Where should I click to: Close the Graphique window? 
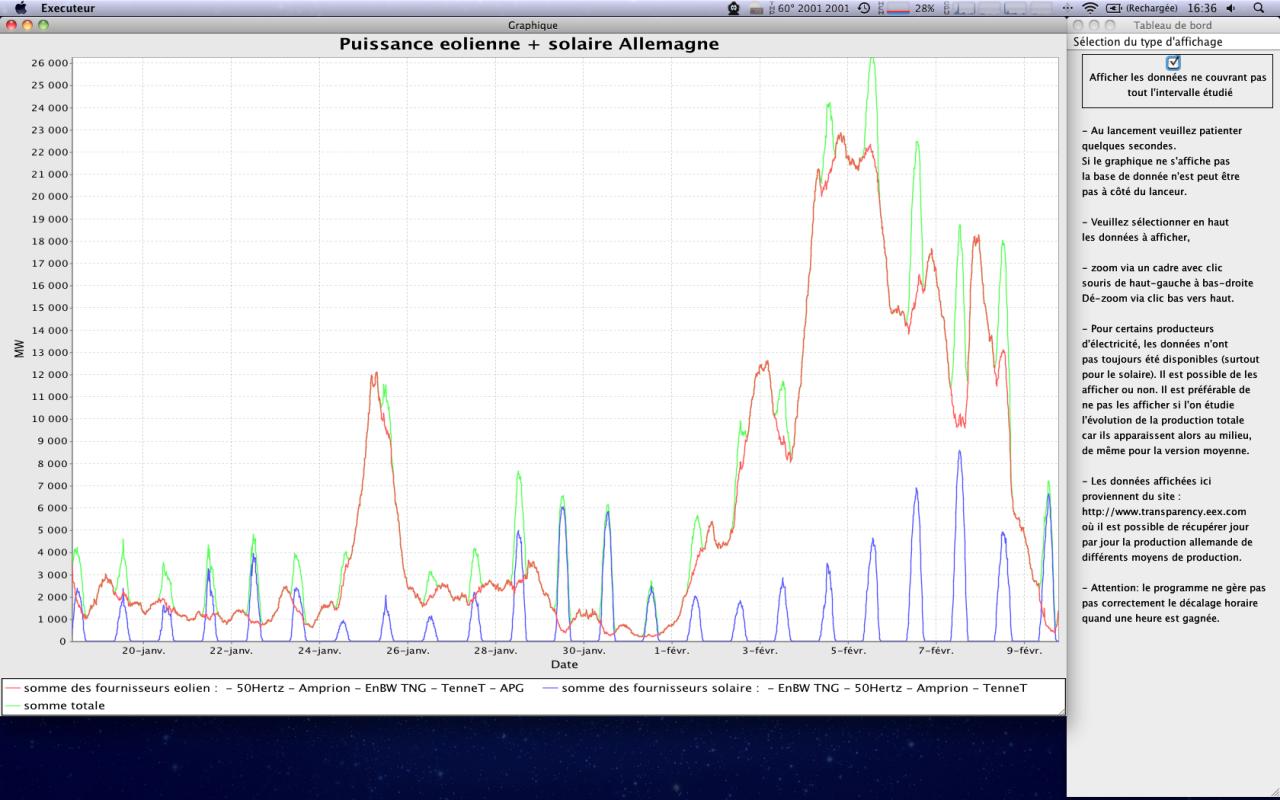pos(12,25)
